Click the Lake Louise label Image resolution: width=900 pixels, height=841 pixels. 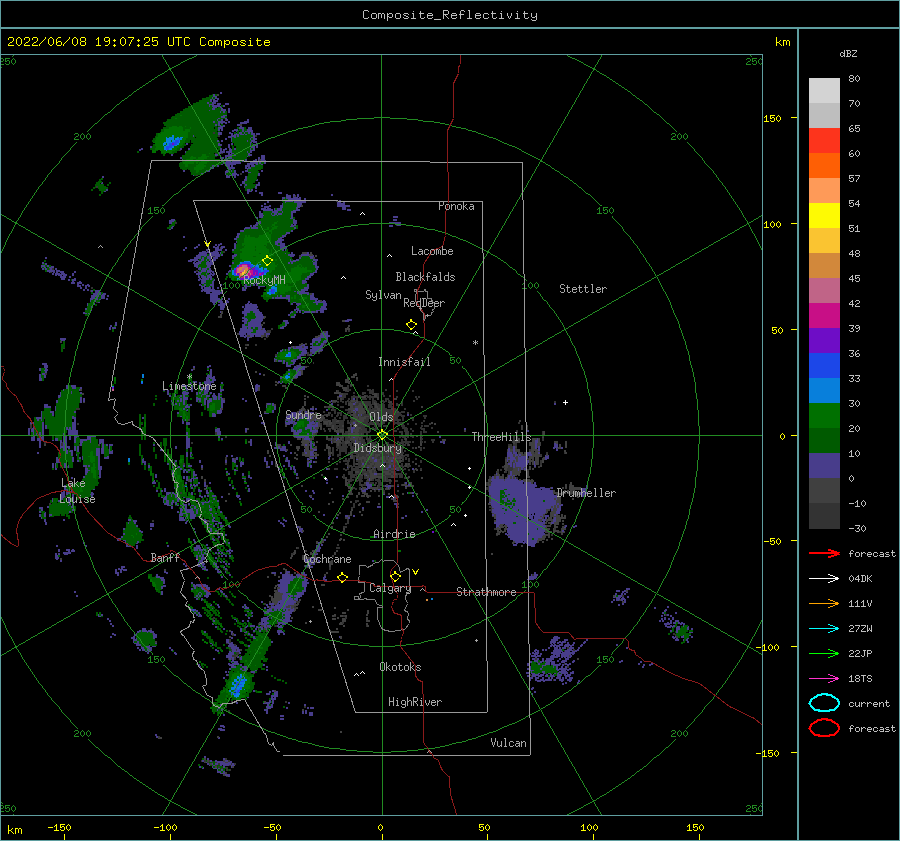(x=77, y=491)
